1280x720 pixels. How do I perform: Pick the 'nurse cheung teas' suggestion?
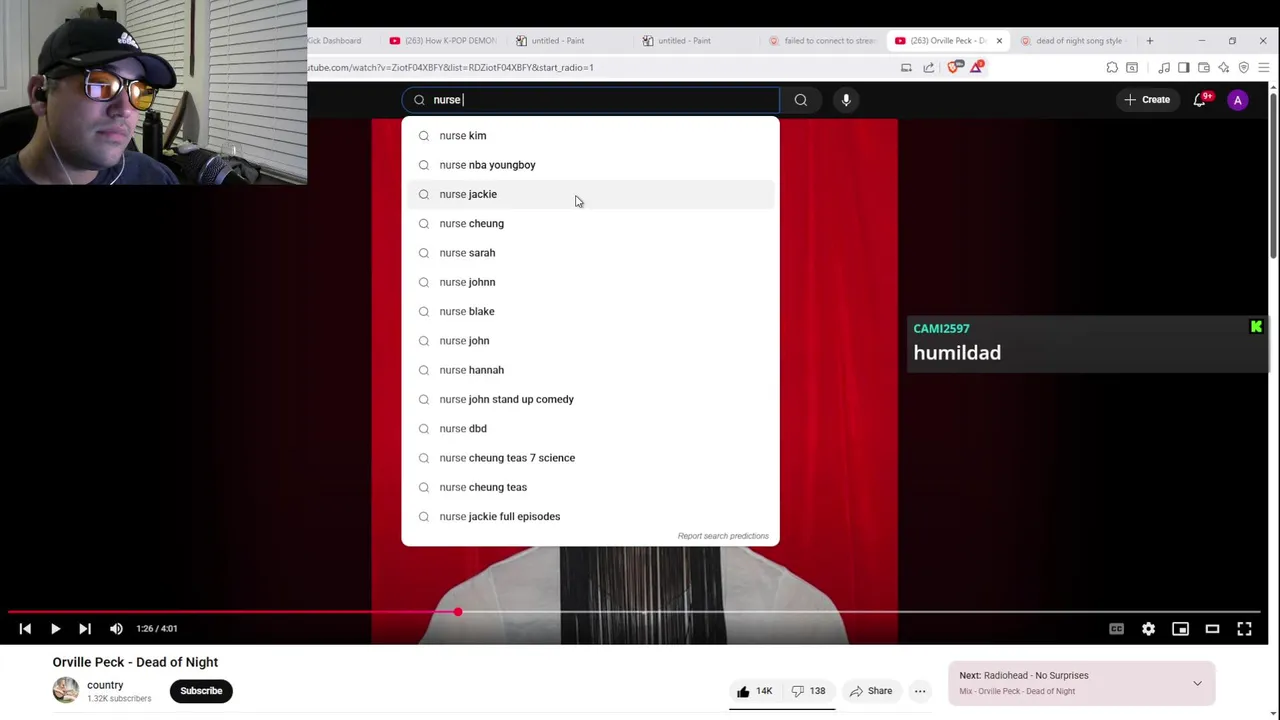click(x=590, y=487)
